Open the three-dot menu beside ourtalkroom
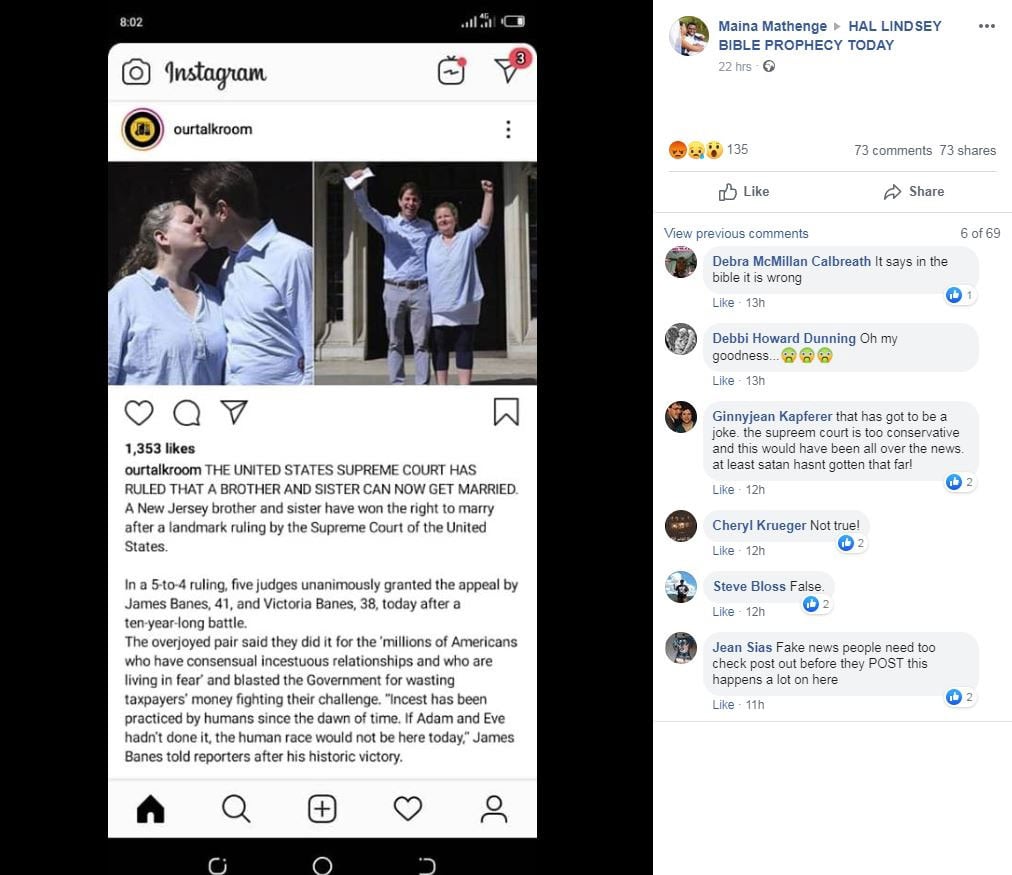This screenshot has height=875, width=1012. coord(508,129)
